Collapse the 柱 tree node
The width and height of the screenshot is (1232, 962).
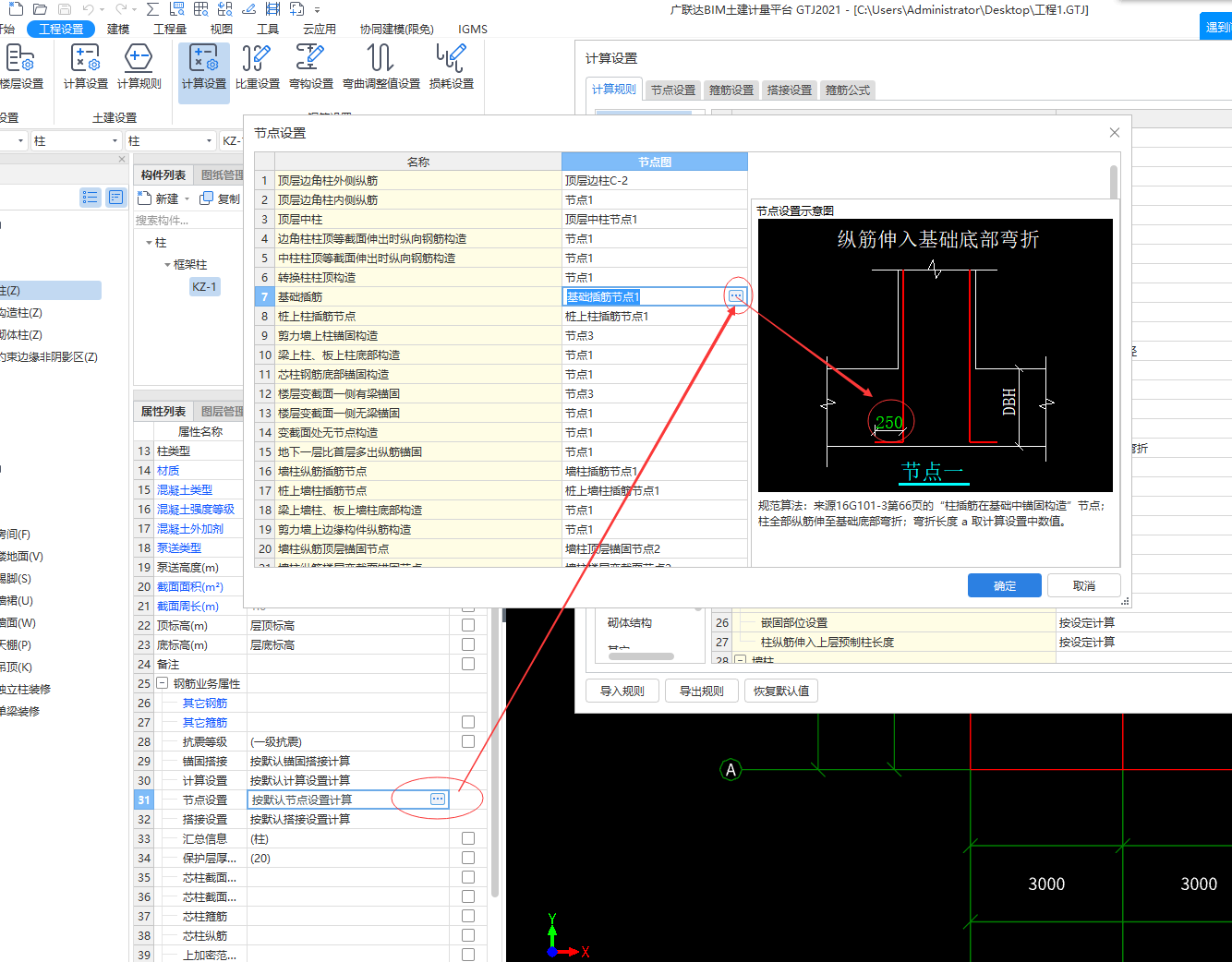[149, 243]
